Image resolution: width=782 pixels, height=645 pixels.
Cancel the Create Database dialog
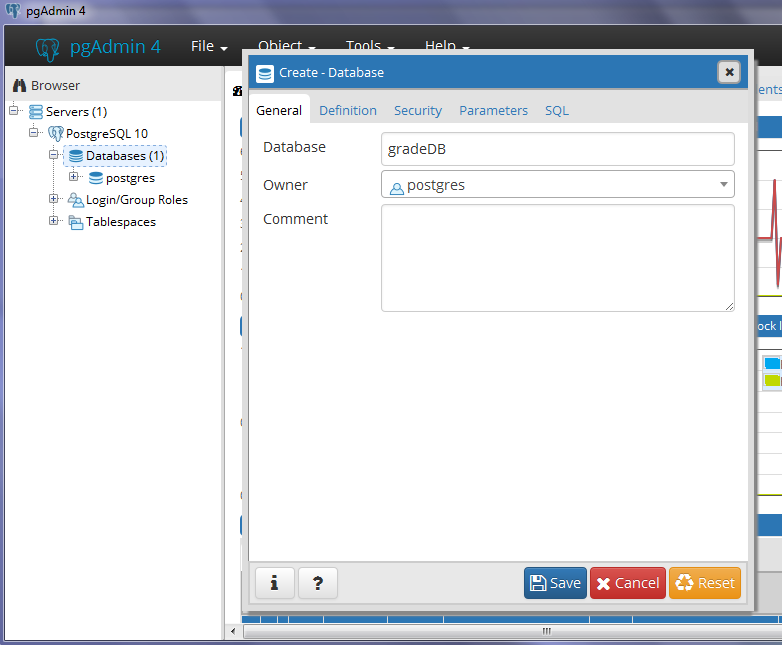(x=627, y=583)
